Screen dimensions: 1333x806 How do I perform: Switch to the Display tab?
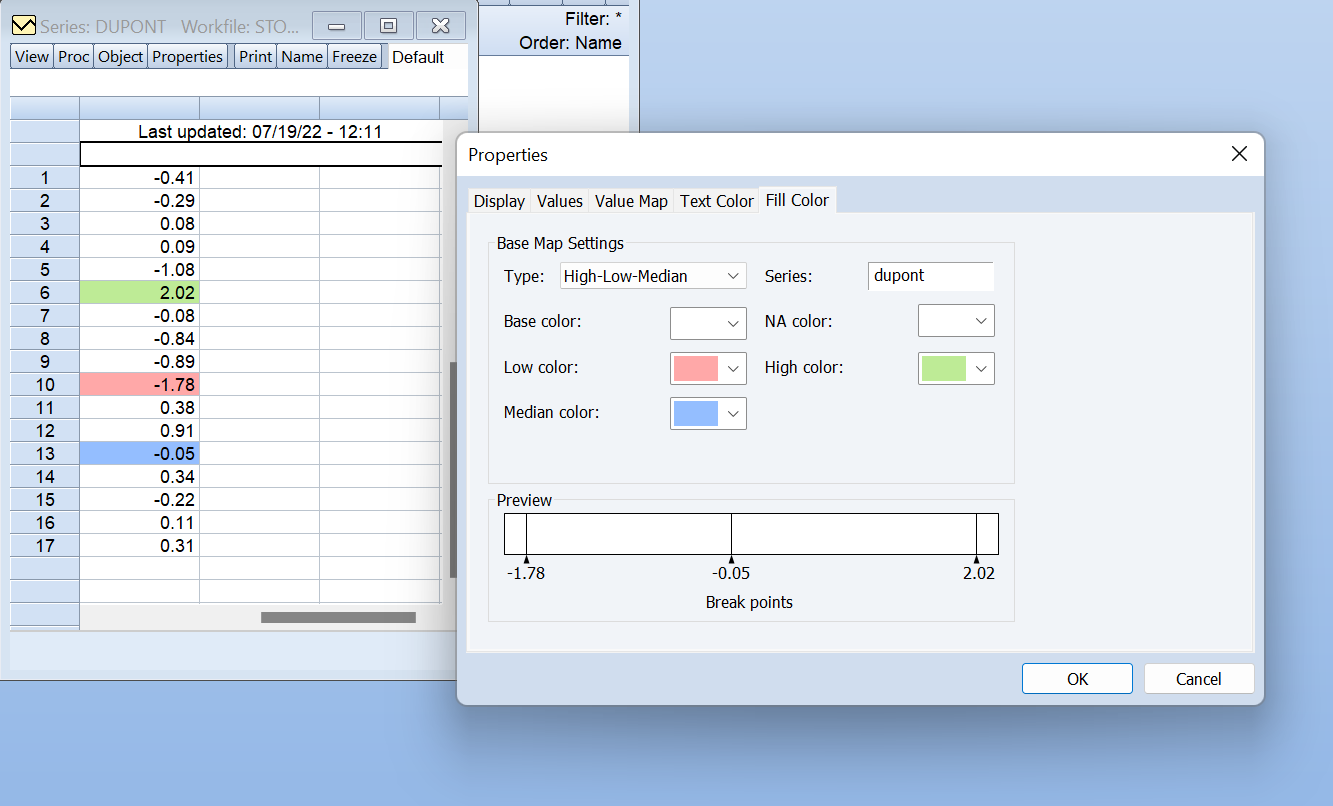coord(498,200)
